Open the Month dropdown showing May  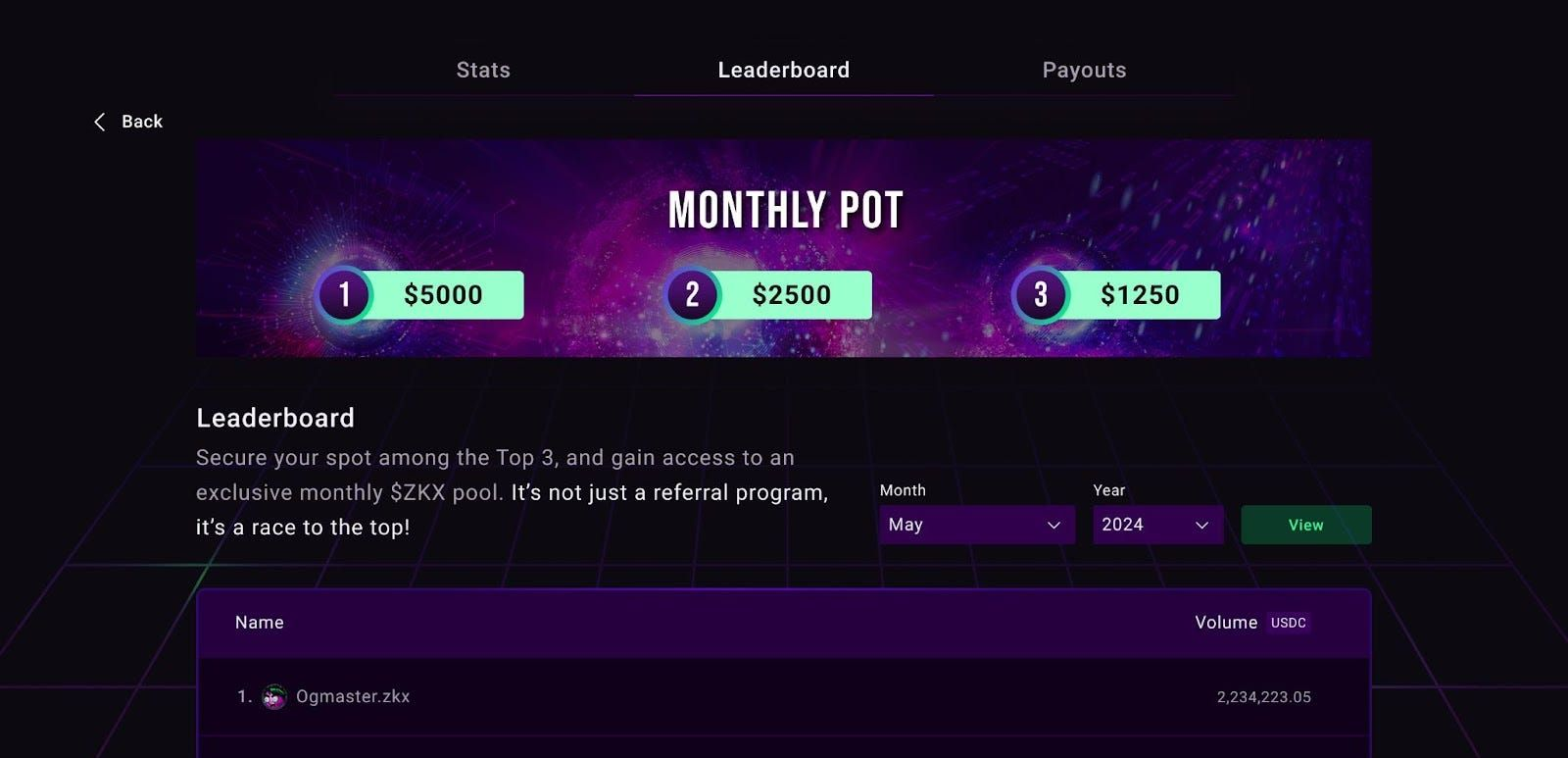[x=976, y=525]
